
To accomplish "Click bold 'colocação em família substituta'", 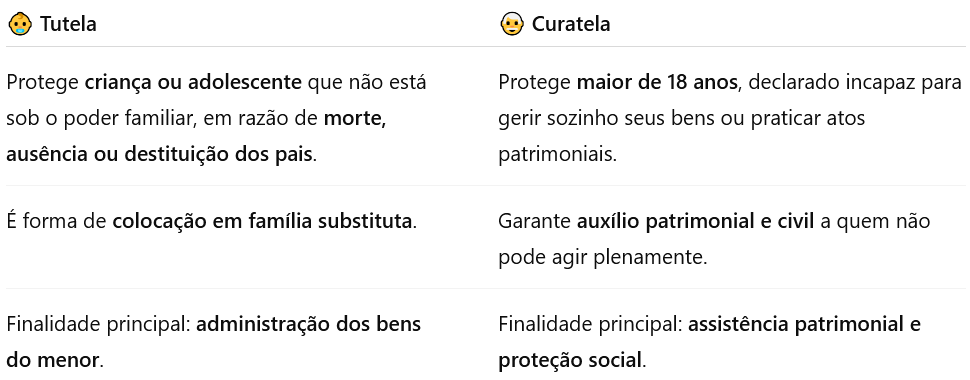I will (x=262, y=221).
